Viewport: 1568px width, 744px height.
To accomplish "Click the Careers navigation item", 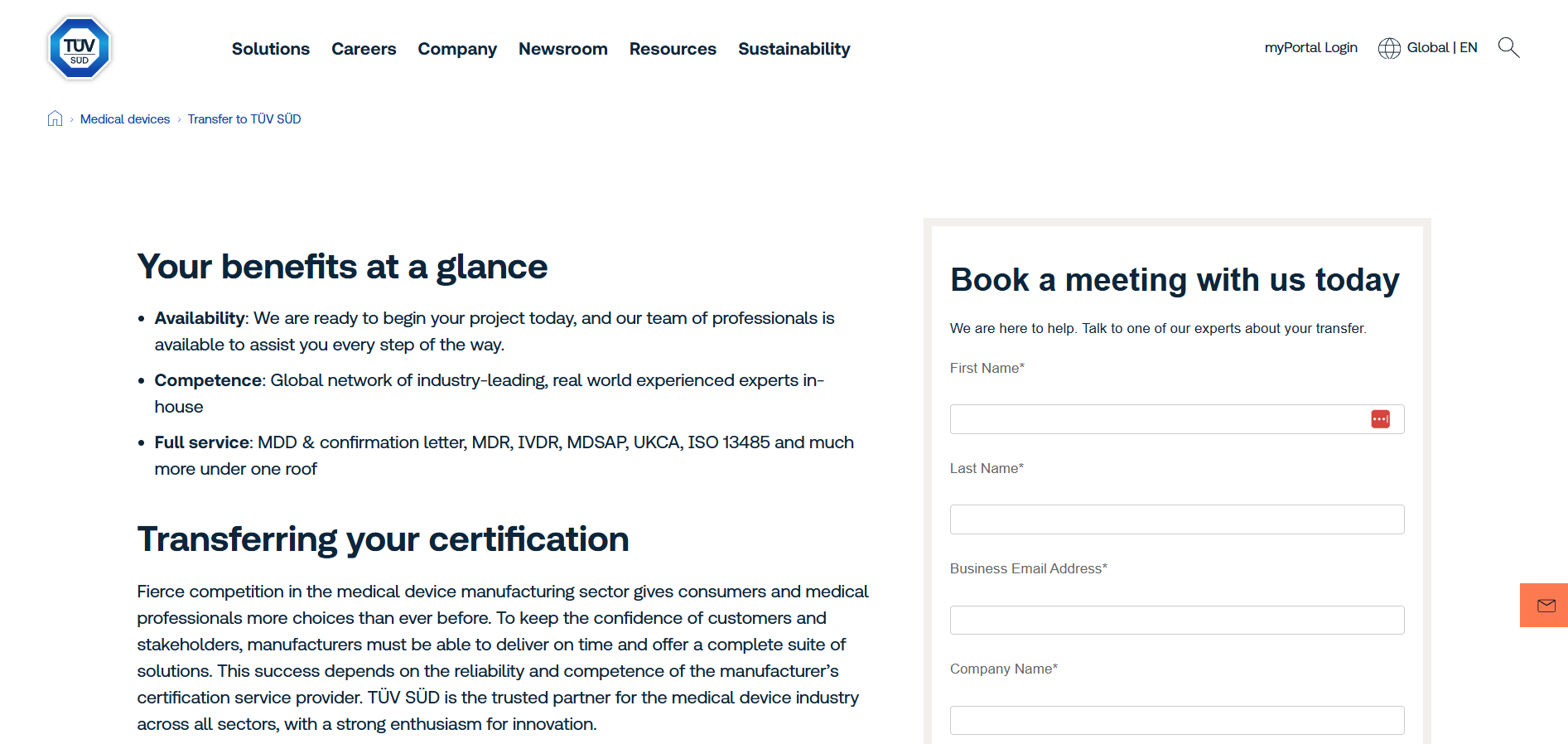I will pyautogui.click(x=364, y=49).
